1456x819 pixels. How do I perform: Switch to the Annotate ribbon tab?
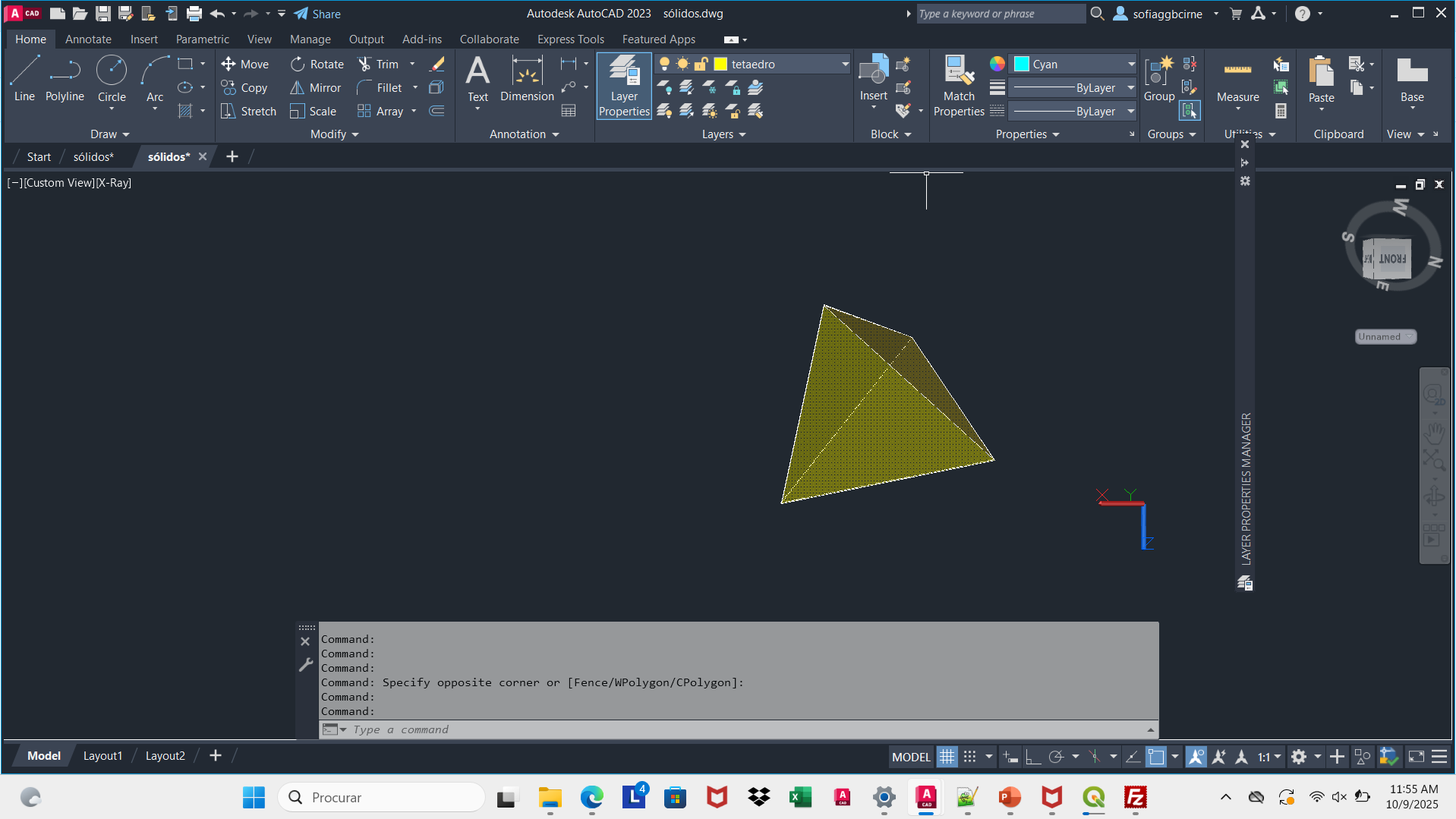88,39
